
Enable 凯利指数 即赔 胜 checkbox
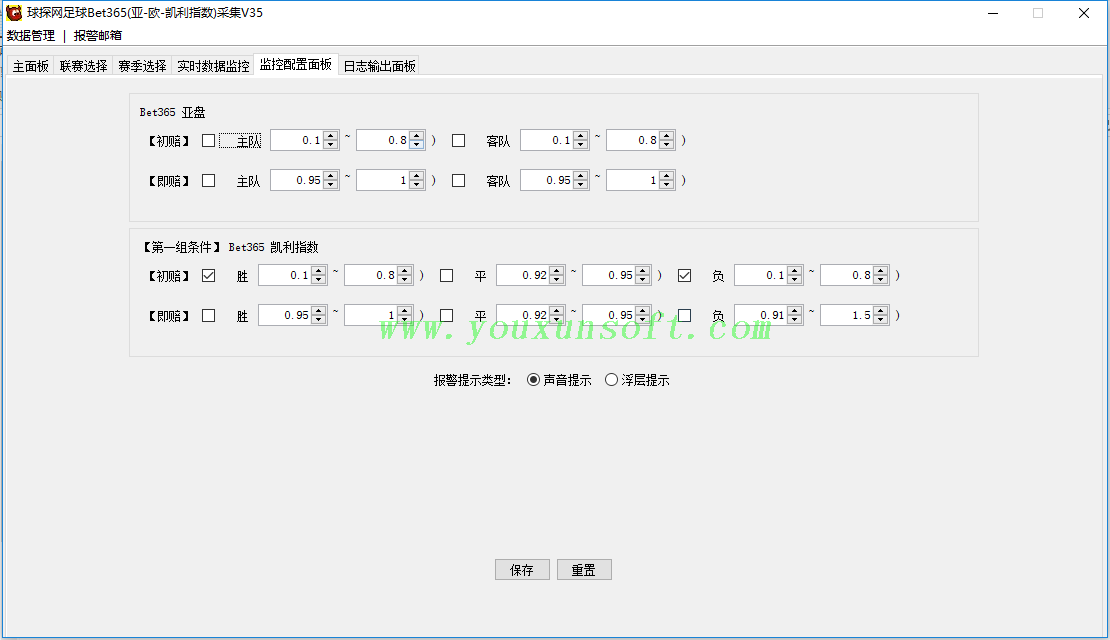(208, 315)
